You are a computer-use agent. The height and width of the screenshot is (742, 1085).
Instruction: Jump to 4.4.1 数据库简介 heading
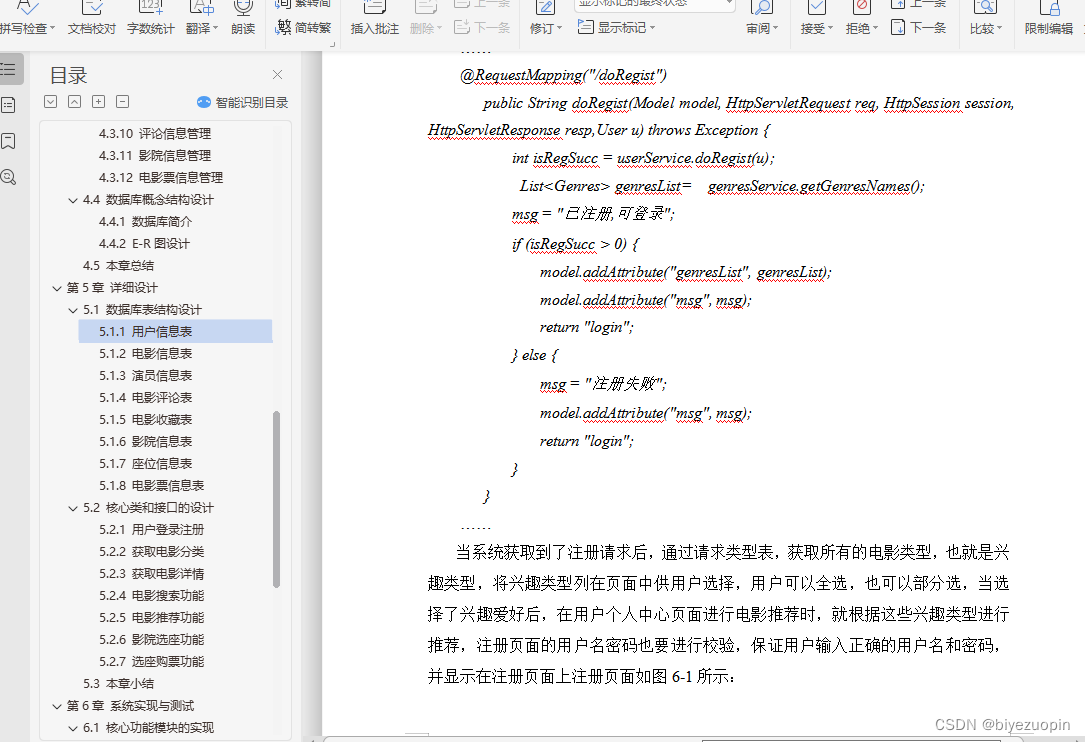(x=145, y=221)
